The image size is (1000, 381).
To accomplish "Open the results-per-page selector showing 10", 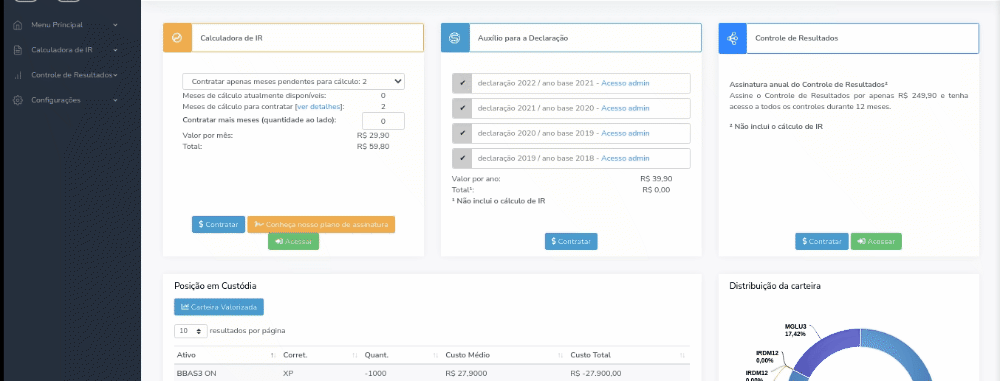I will coord(191,331).
